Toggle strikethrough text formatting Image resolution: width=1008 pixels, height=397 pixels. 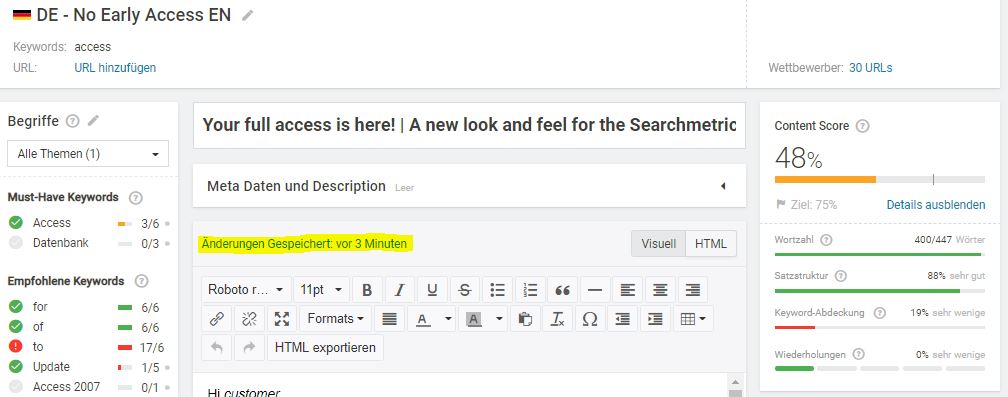pyautogui.click(x=465, y=290)
